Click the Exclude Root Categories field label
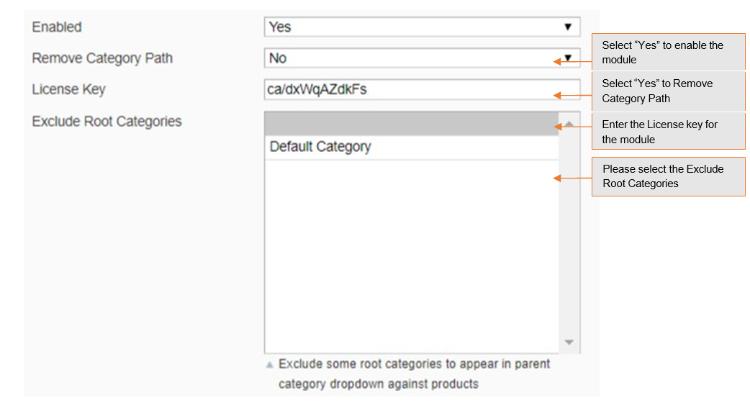The width and height of the screenshot is (750, 403). (x=106, y=122)
